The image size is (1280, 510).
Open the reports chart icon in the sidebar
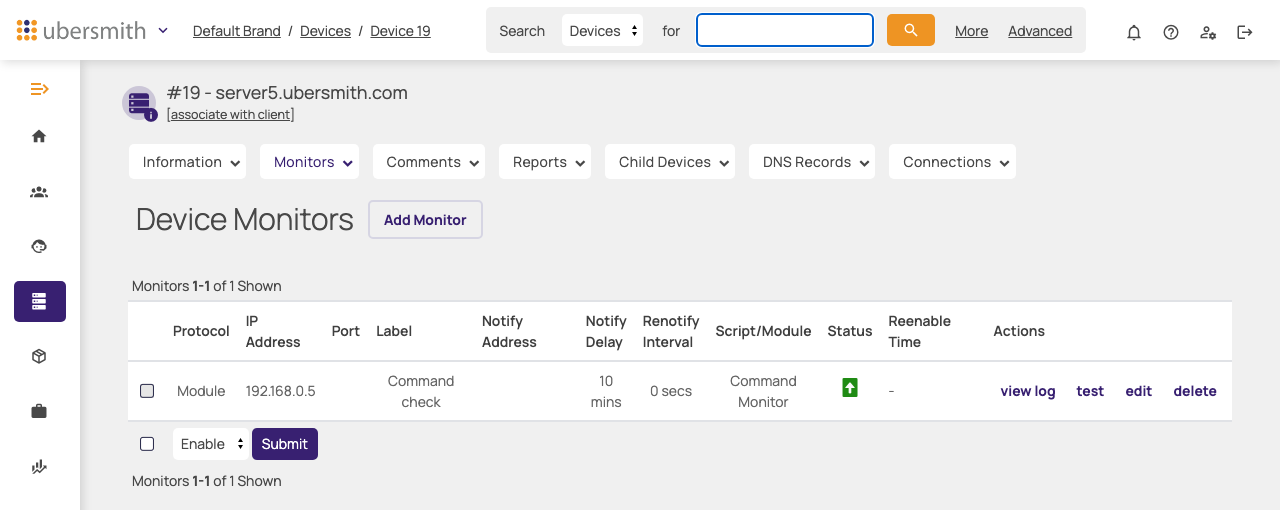point(39,466)
